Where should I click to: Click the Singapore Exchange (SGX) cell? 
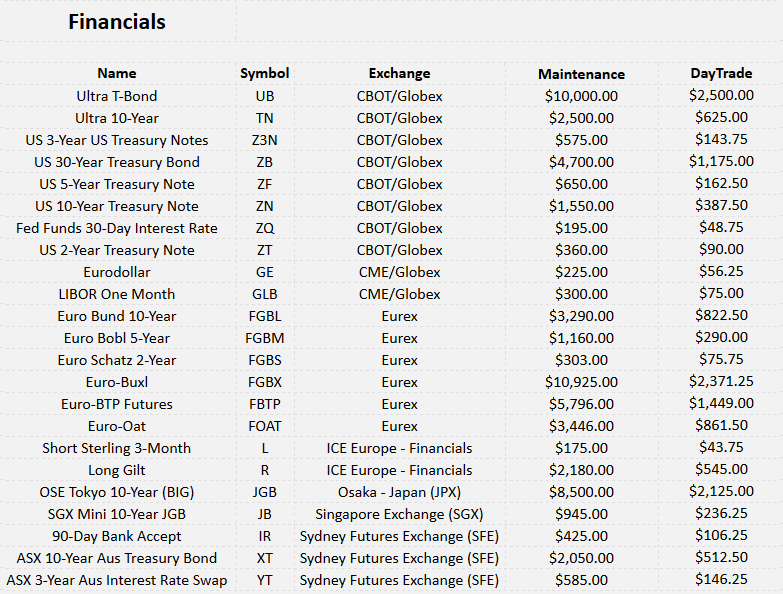[x=399, y=514]
